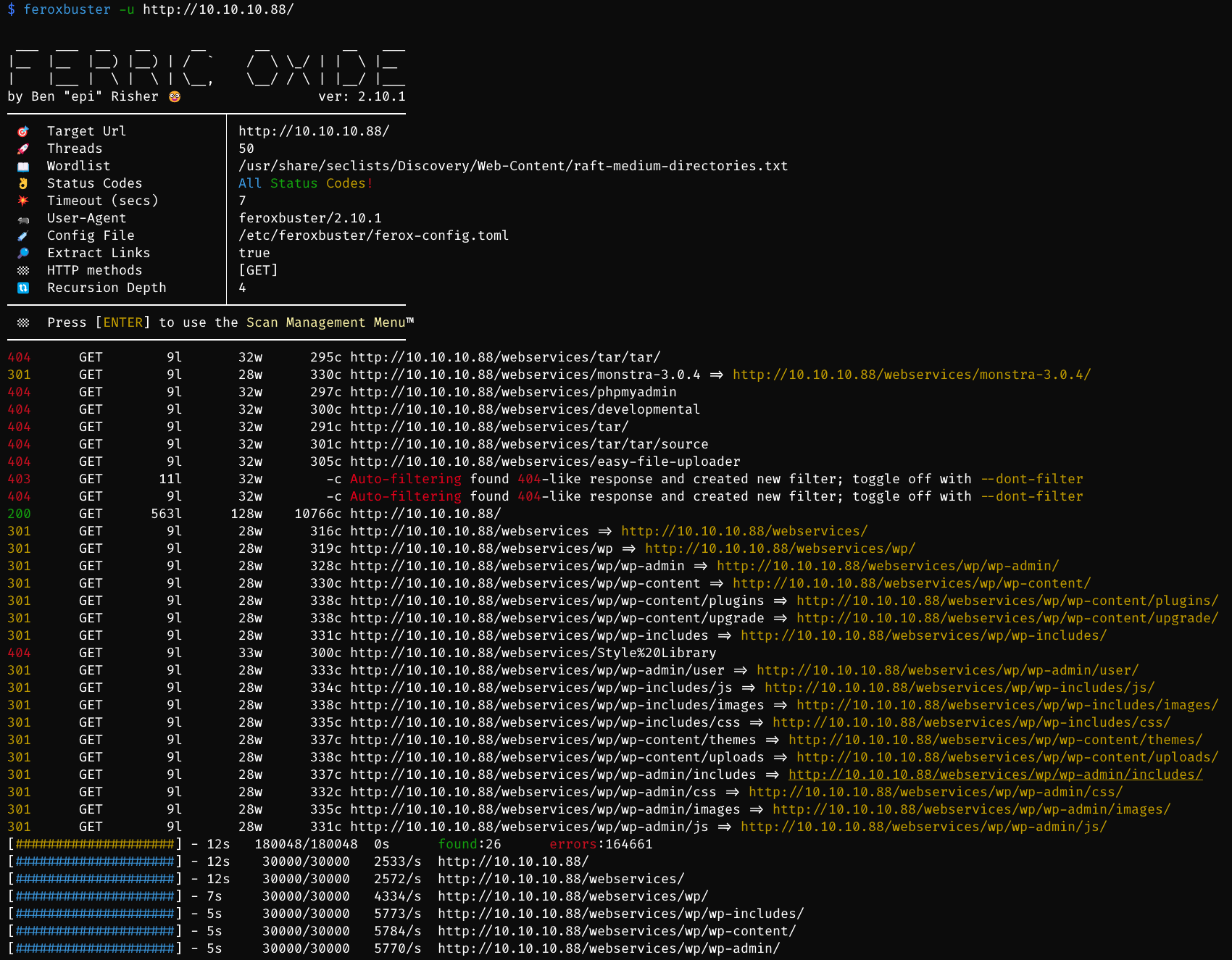Click the progress bar for webservices/wp/wp-includes/

tap(95, 914)
